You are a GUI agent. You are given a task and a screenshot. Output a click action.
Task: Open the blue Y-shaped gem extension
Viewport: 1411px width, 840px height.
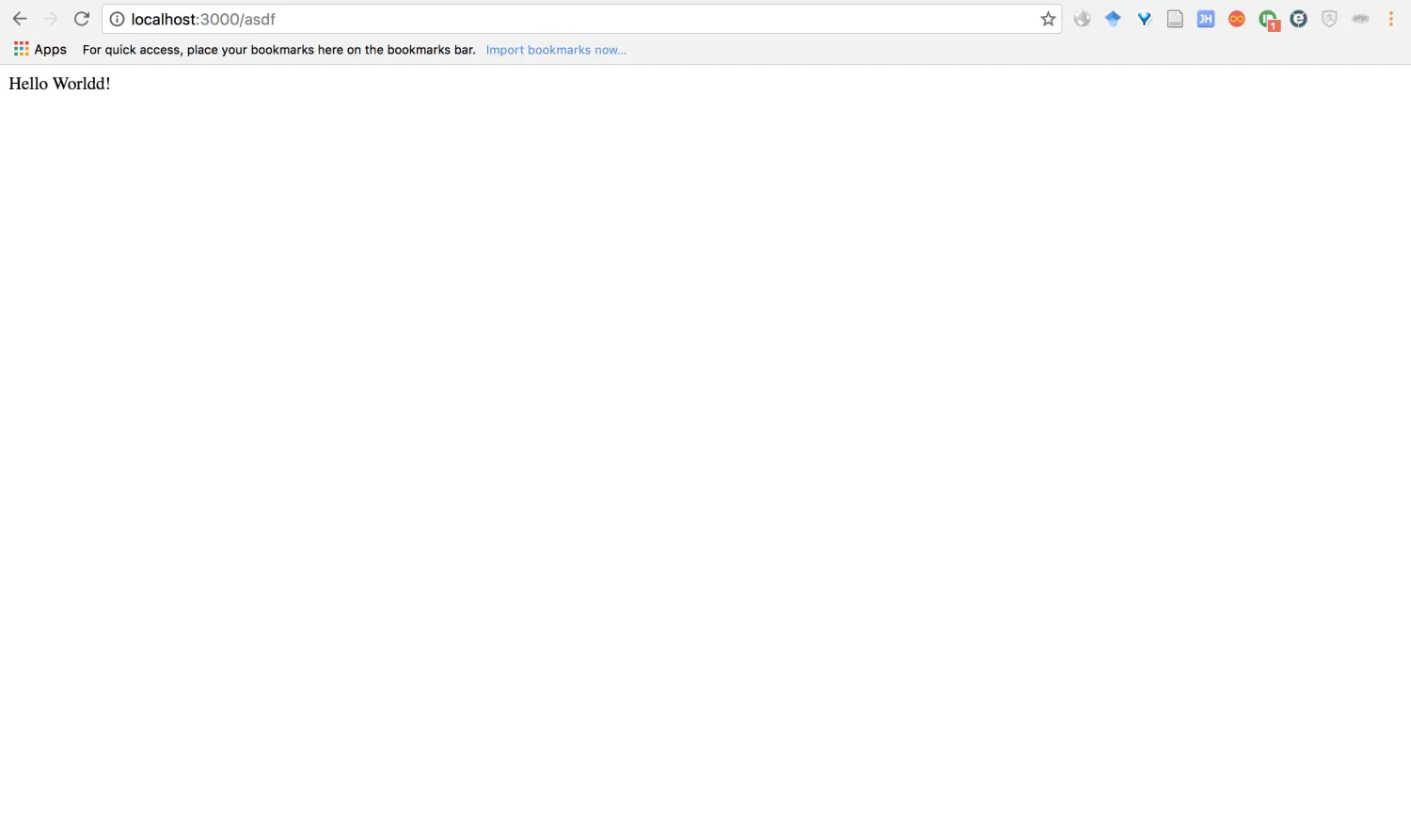1144,19
